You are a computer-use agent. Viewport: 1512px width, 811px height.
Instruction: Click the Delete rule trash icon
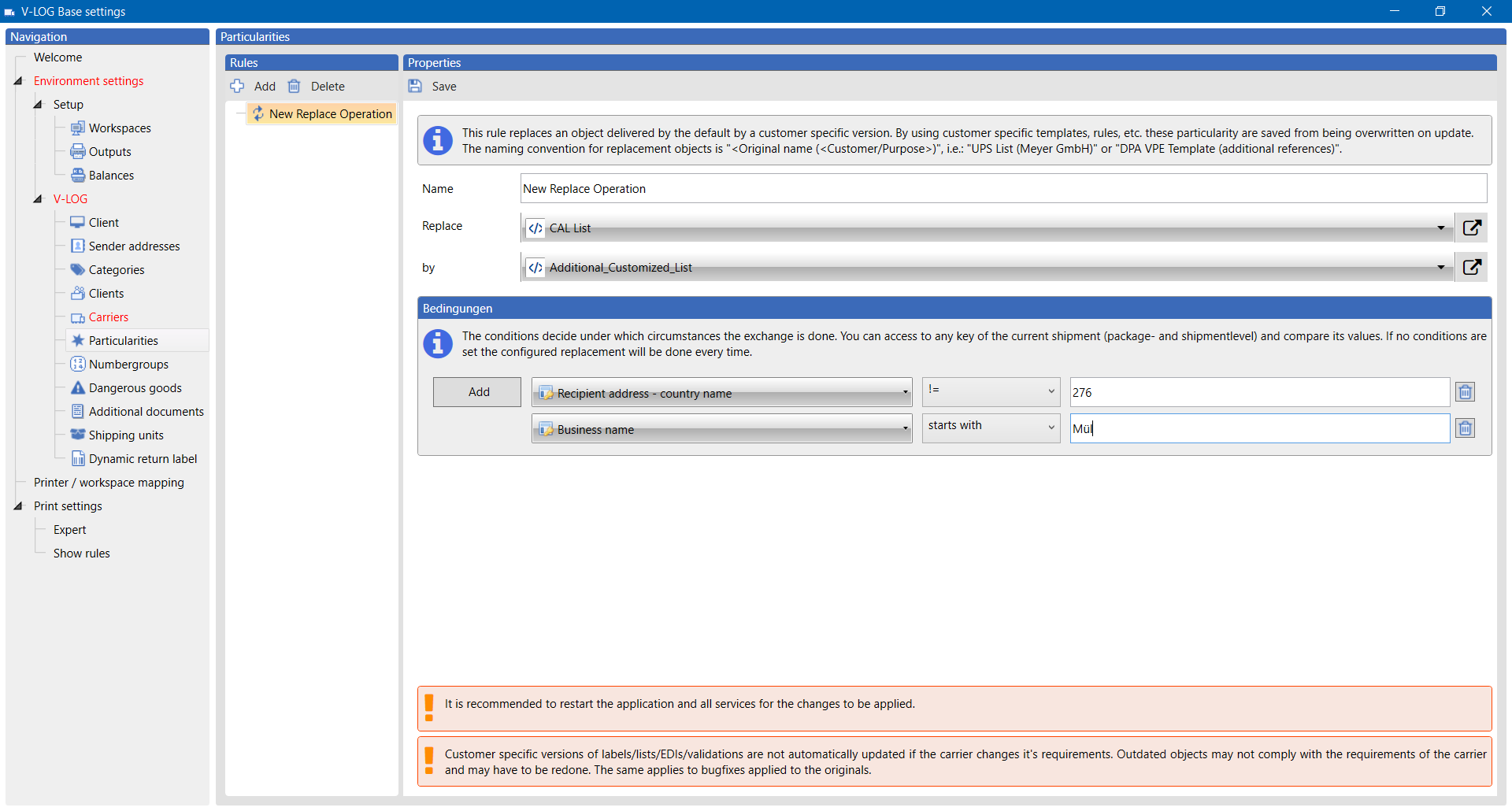pyautogui.click(x=294, y=86)
